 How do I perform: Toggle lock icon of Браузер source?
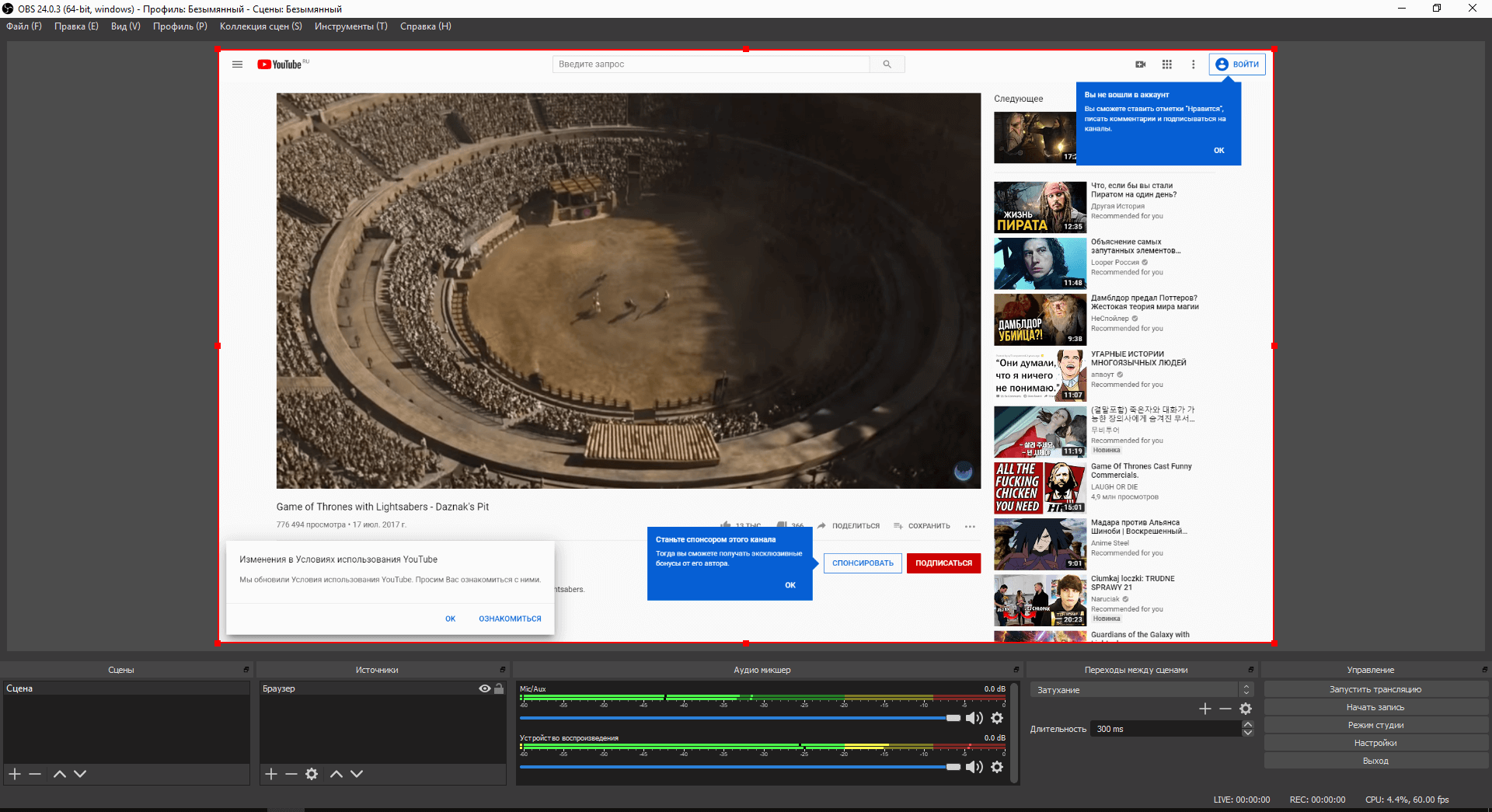point(499,688)
